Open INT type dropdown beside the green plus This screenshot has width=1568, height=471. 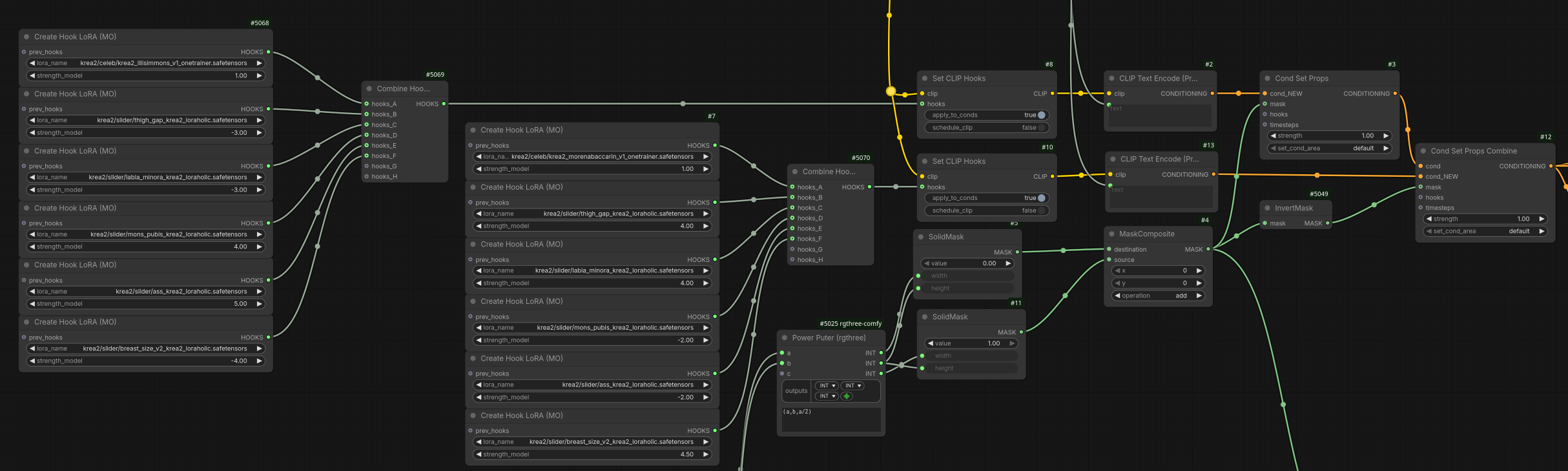coord(826,396)
